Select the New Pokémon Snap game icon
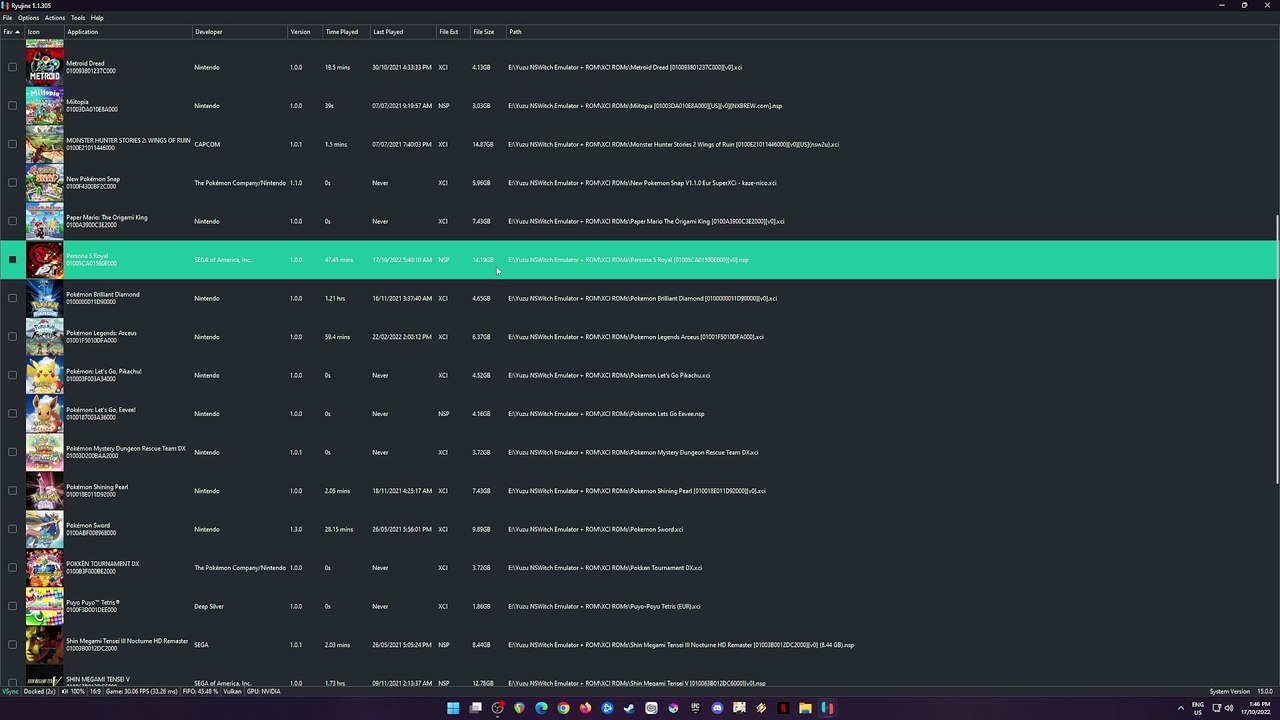This screenshot has height=720, width=1280. tap(45, 183)
